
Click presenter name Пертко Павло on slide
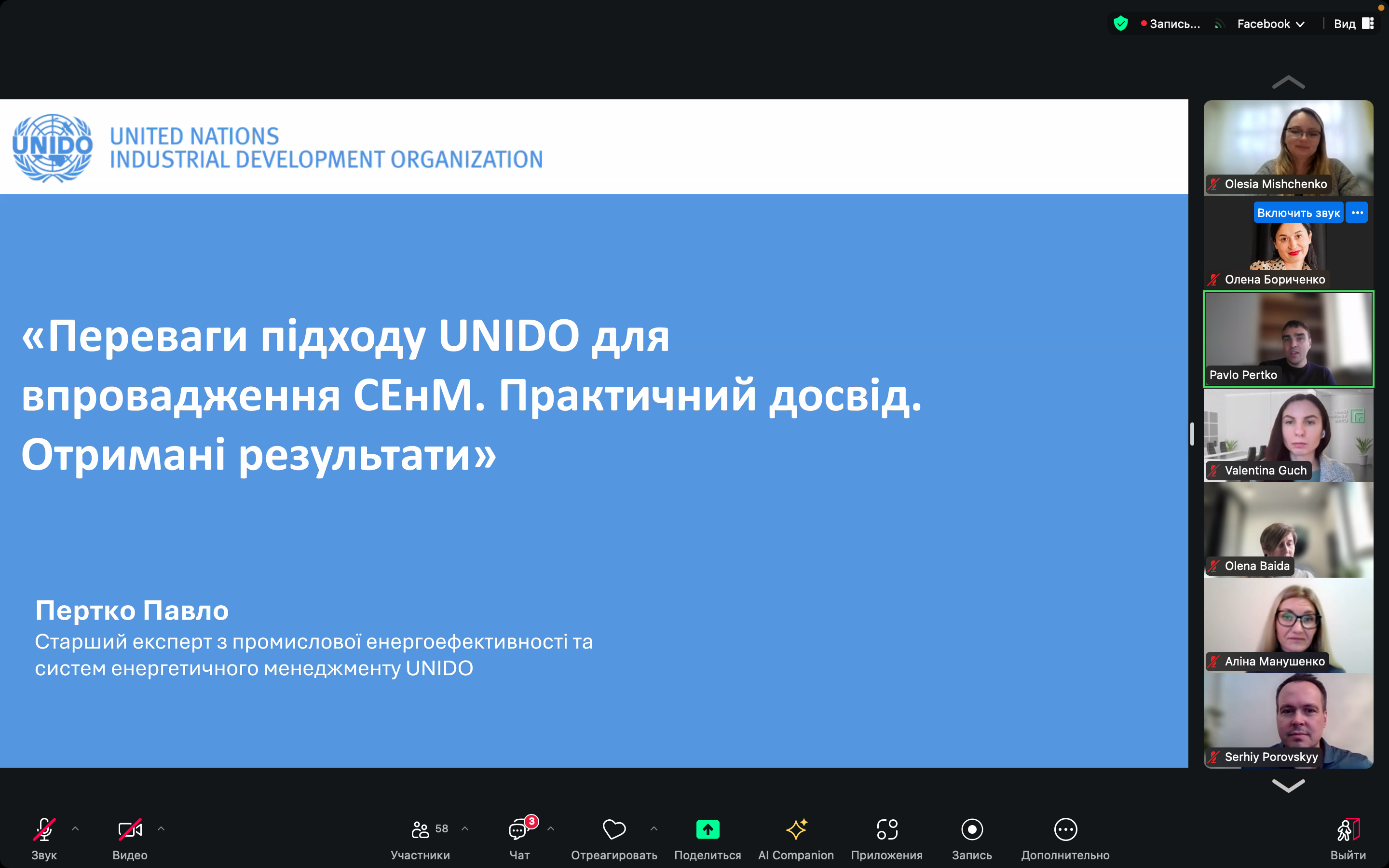click(132, 610)
